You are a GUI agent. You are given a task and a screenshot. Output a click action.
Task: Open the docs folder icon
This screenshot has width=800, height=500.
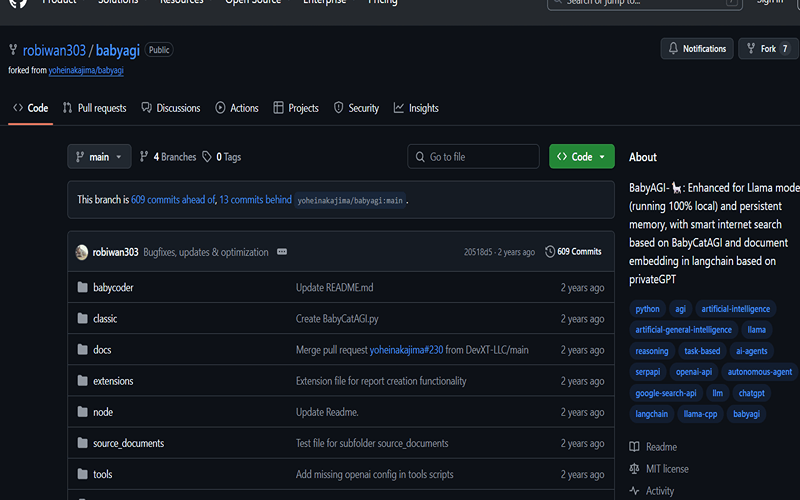[82, 349]
